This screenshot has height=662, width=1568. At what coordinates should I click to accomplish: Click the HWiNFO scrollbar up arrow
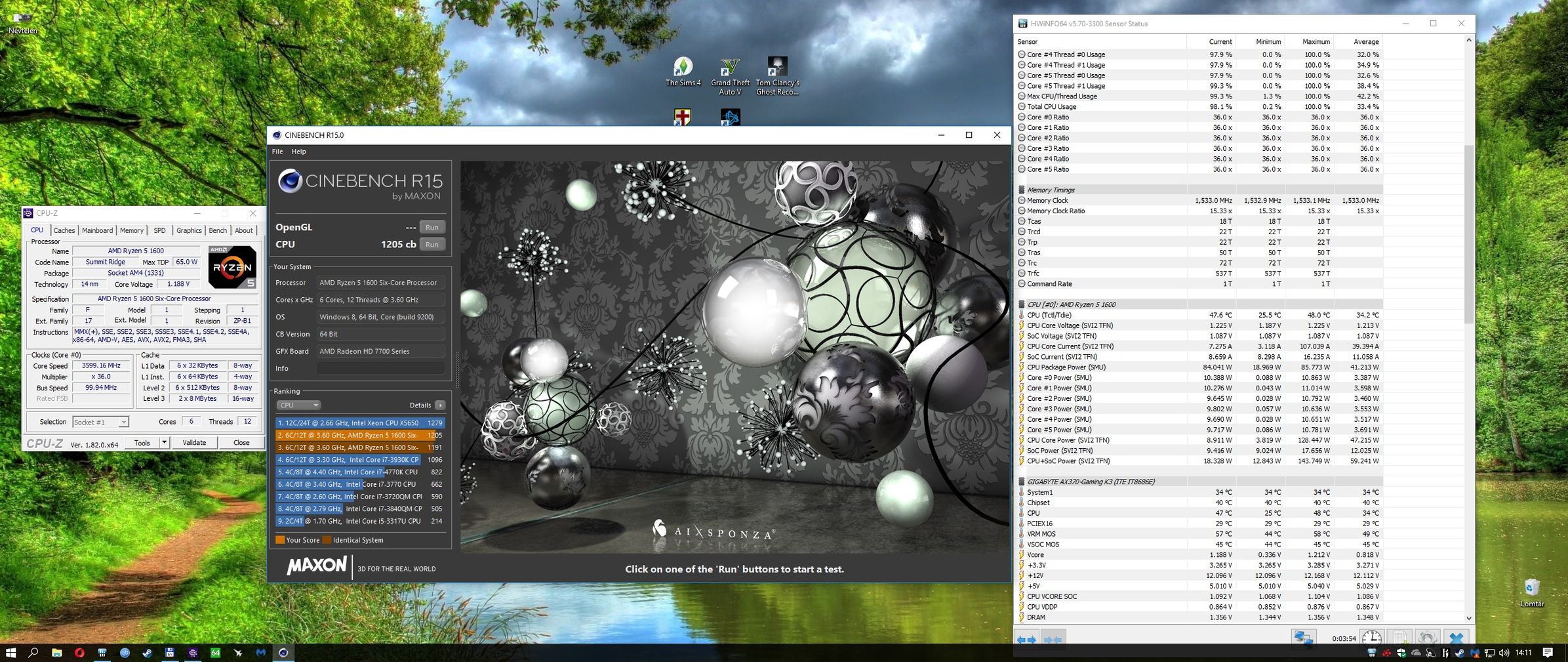1468,41
